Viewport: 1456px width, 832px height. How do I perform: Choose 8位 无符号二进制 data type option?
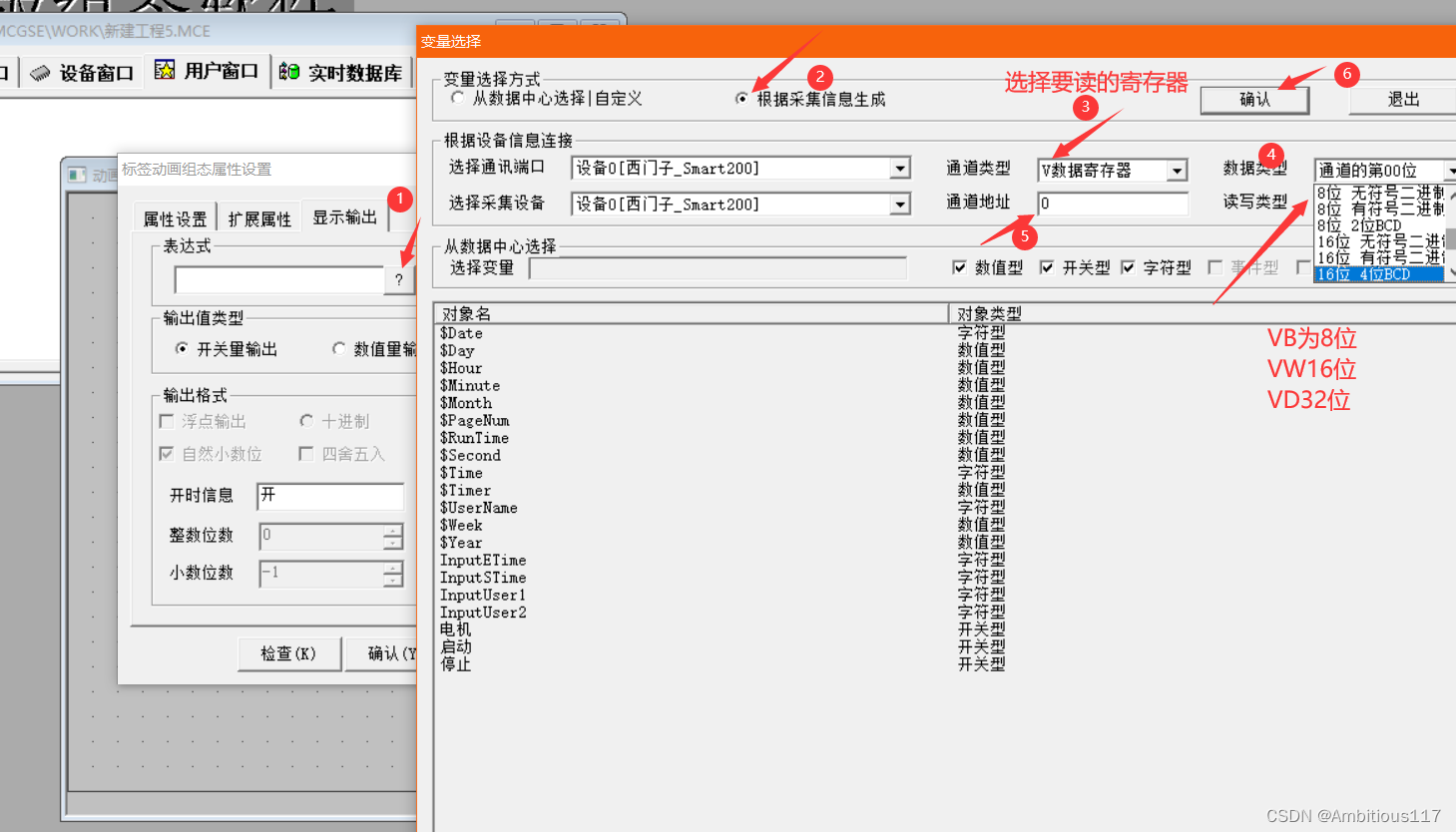pyautogui.click(x=1378, y=193)
